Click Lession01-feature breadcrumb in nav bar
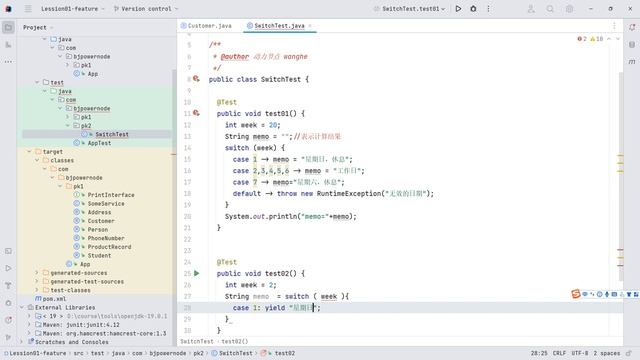 [x=35, y=353]
